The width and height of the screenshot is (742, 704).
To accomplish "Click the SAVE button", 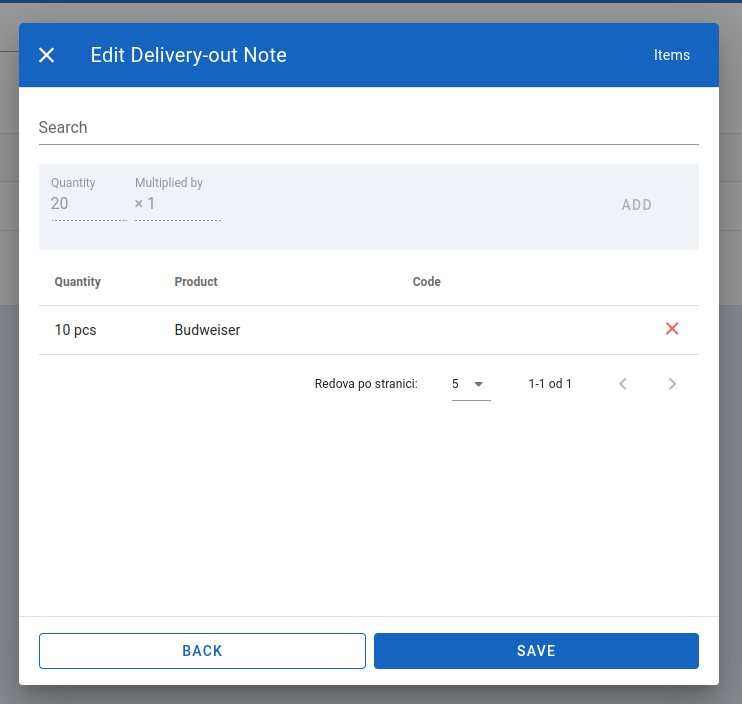I will (536, 651).
